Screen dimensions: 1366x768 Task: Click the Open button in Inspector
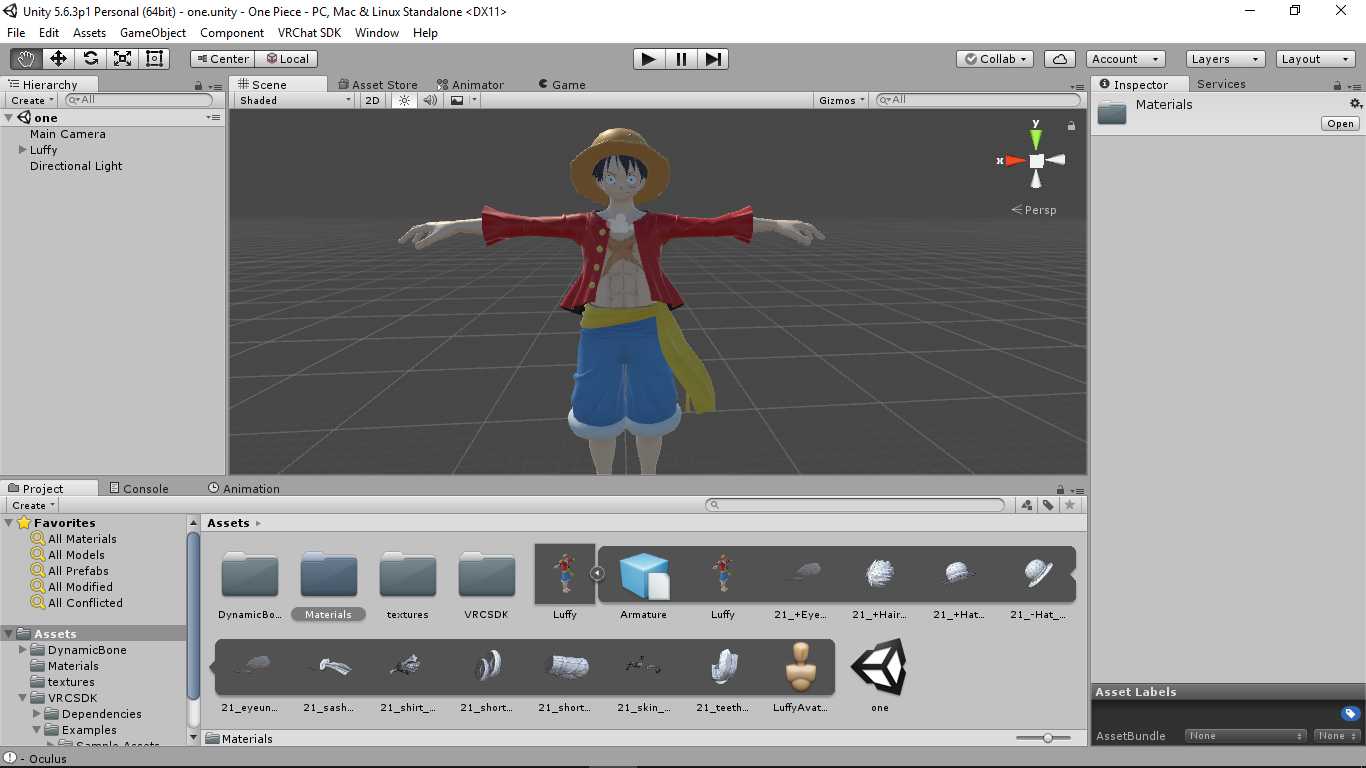pyautogui.click(x=1340, y=124)
